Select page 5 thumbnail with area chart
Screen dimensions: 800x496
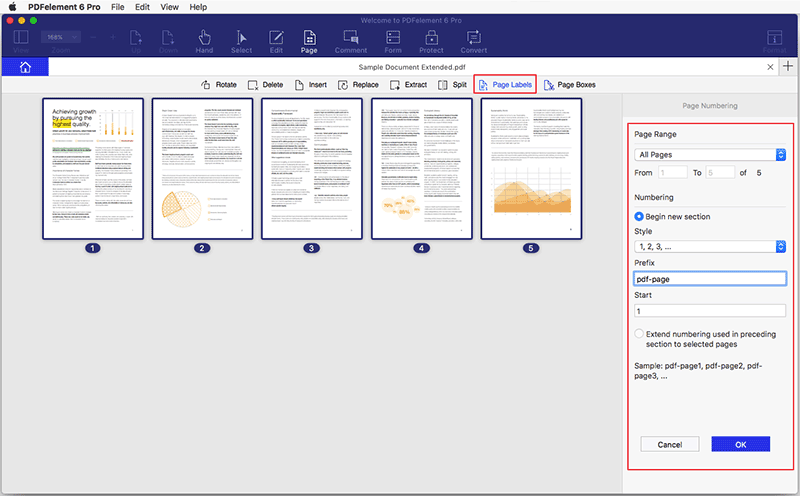tap(531, 169)
